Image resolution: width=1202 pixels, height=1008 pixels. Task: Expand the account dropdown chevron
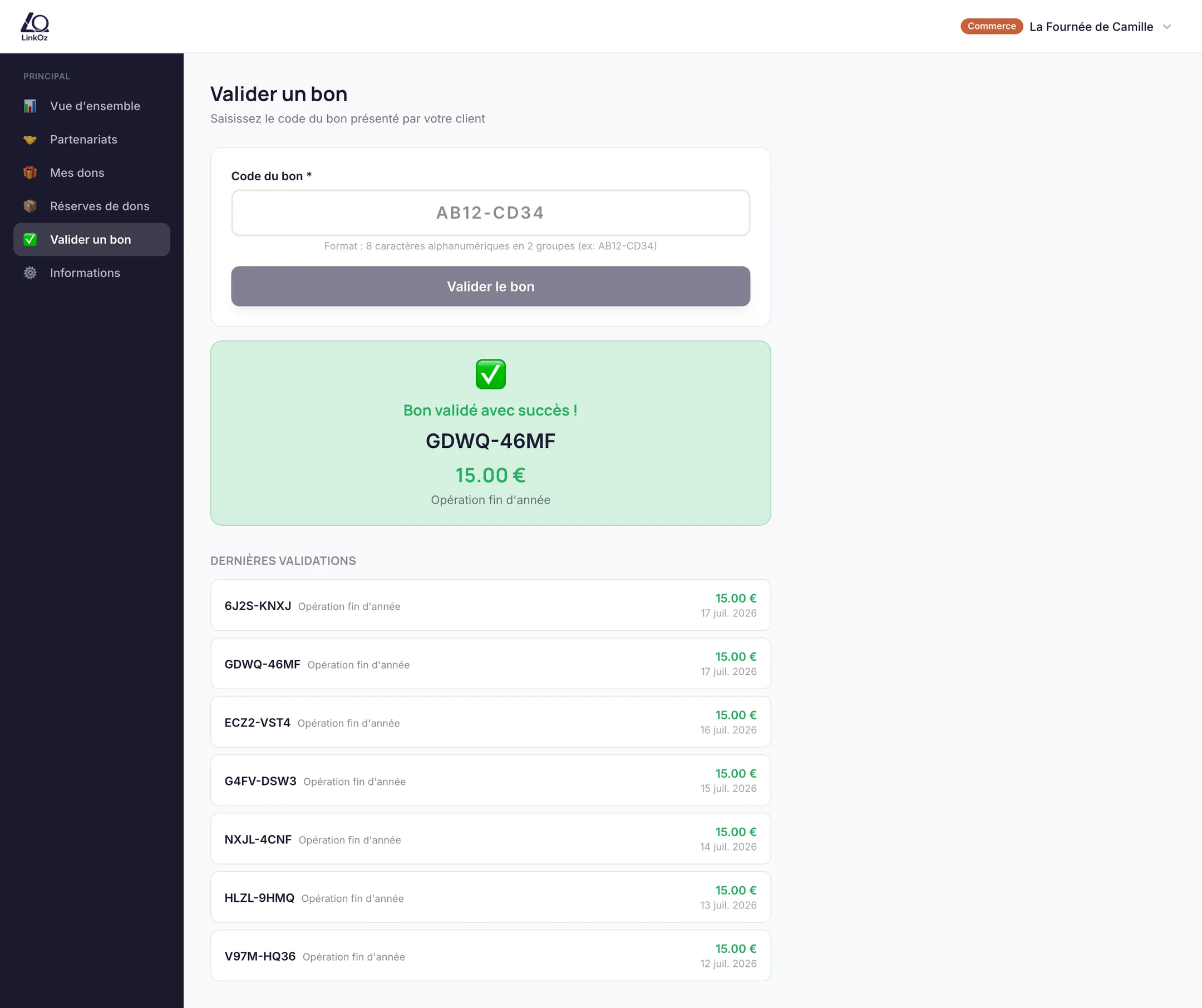1167,27
